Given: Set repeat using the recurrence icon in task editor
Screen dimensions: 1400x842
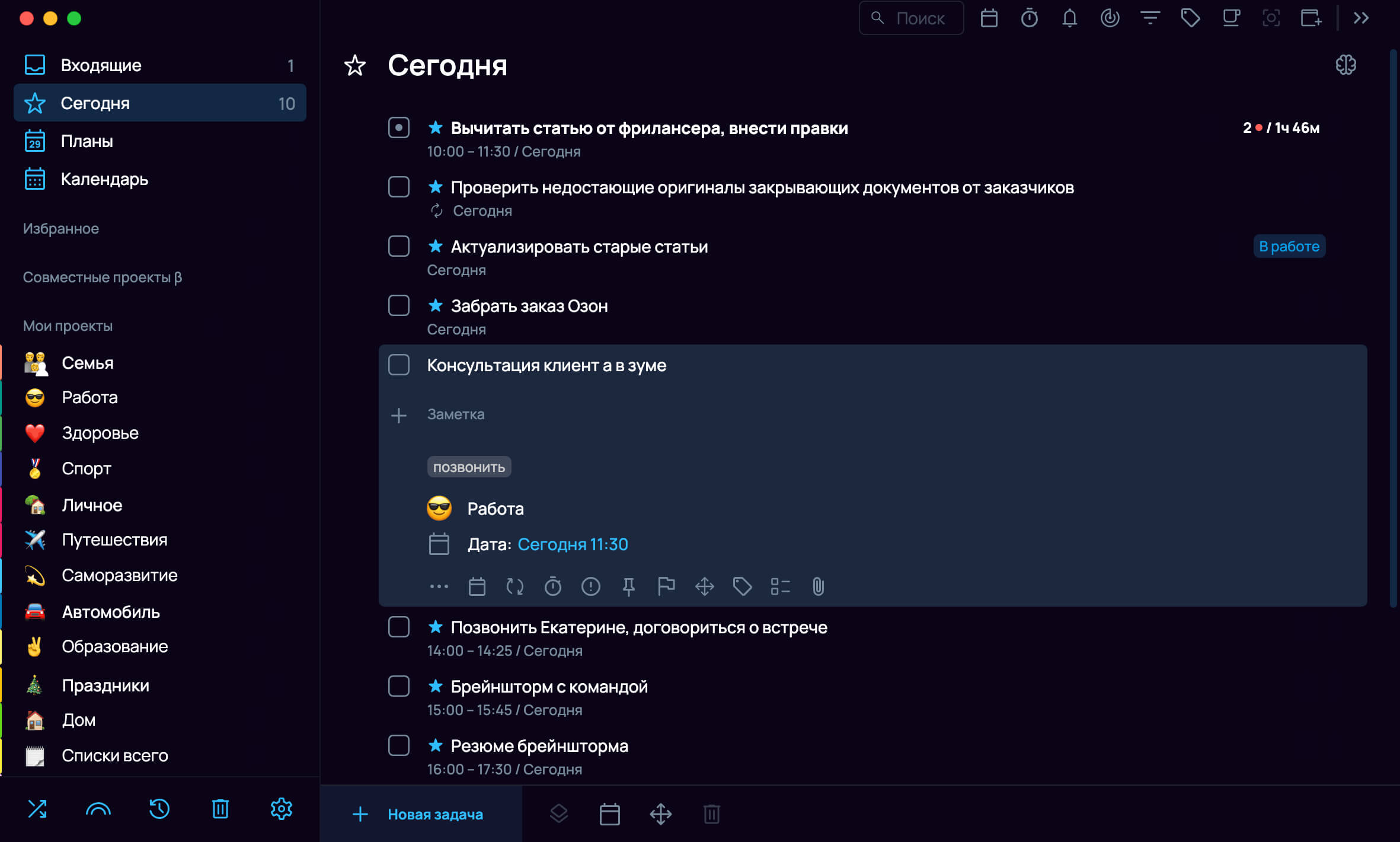Looking at the screenshot, I should click(514, 586).
